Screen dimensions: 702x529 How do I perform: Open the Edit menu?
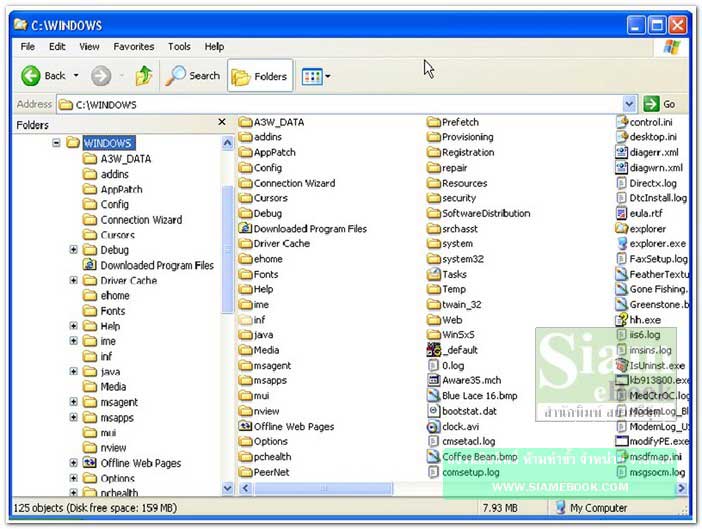57,47
